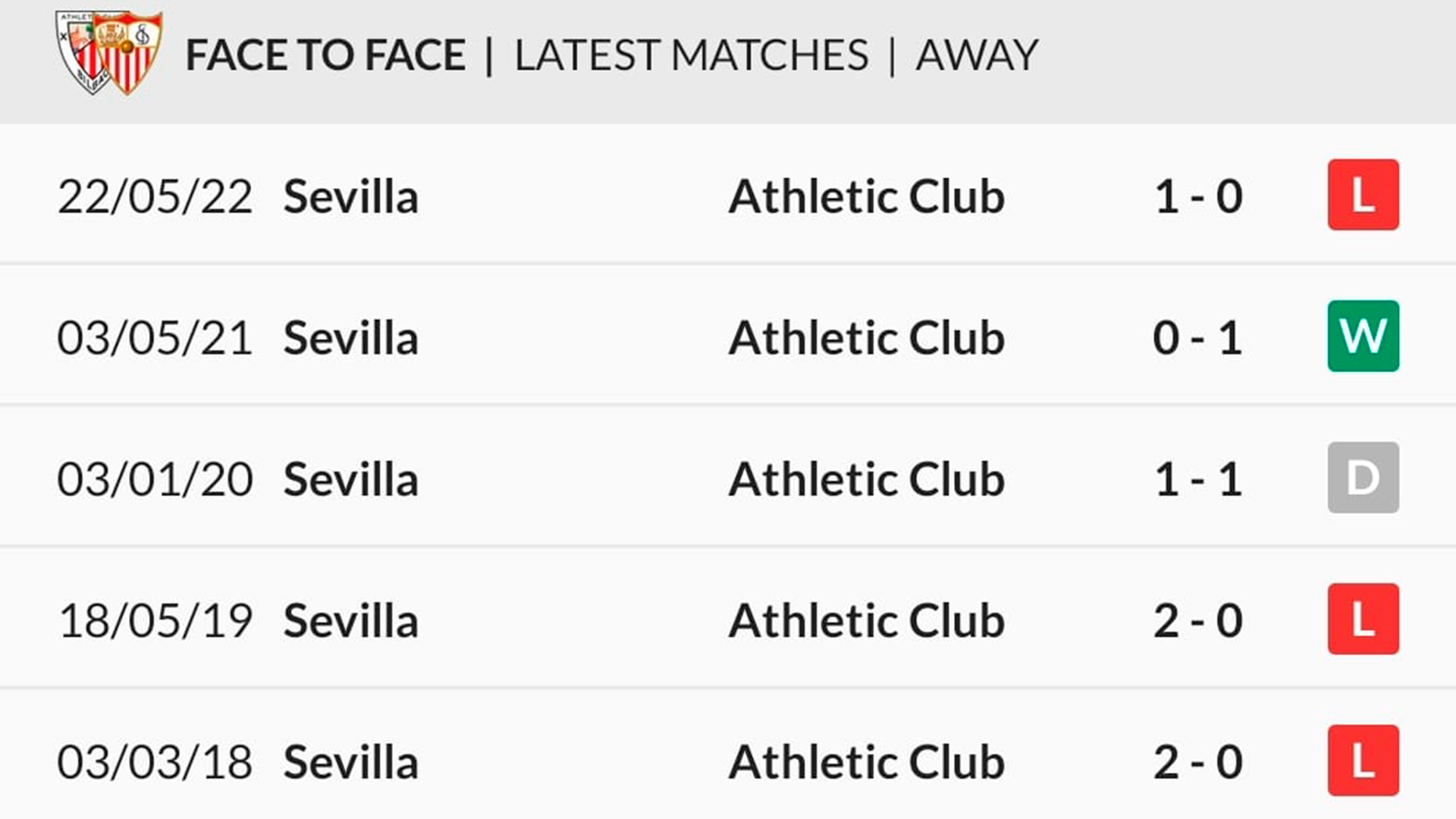Click the Athletic Club crest logo
Image resolution: width=1456 pixels, height=819 pixels.
(x=82, y=52)
